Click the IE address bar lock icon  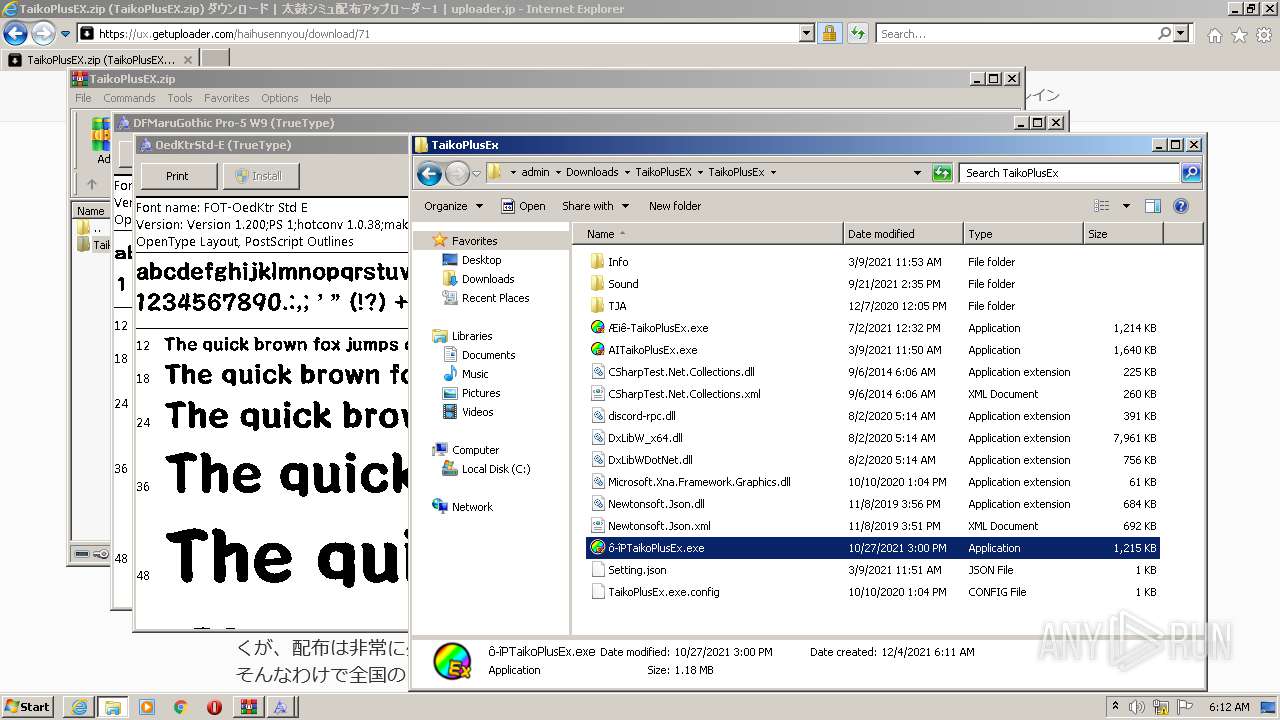pyautogui.click(x=829, y=33)
